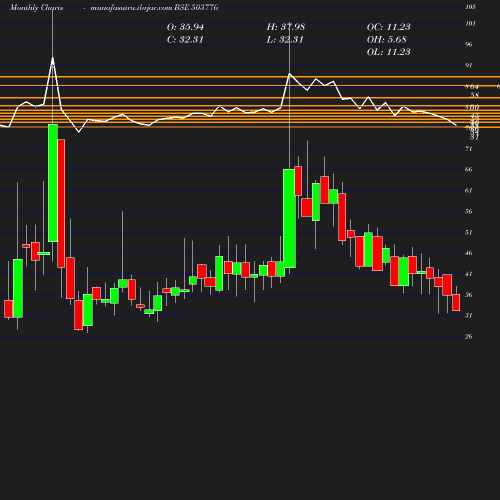Viewport: 500px width, 500px height.
Task: Click the tall green candle of first spike
Action: (x=53, y=183)
